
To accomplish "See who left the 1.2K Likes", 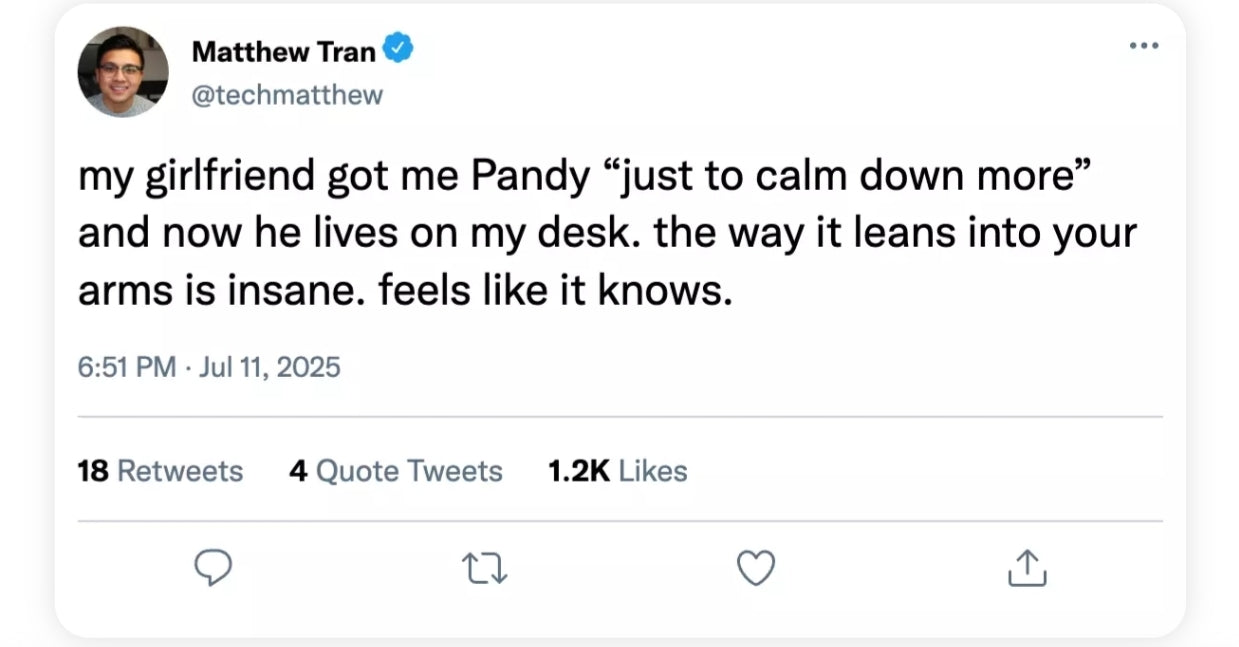I will pyautogui.click(x=617, y=470).
